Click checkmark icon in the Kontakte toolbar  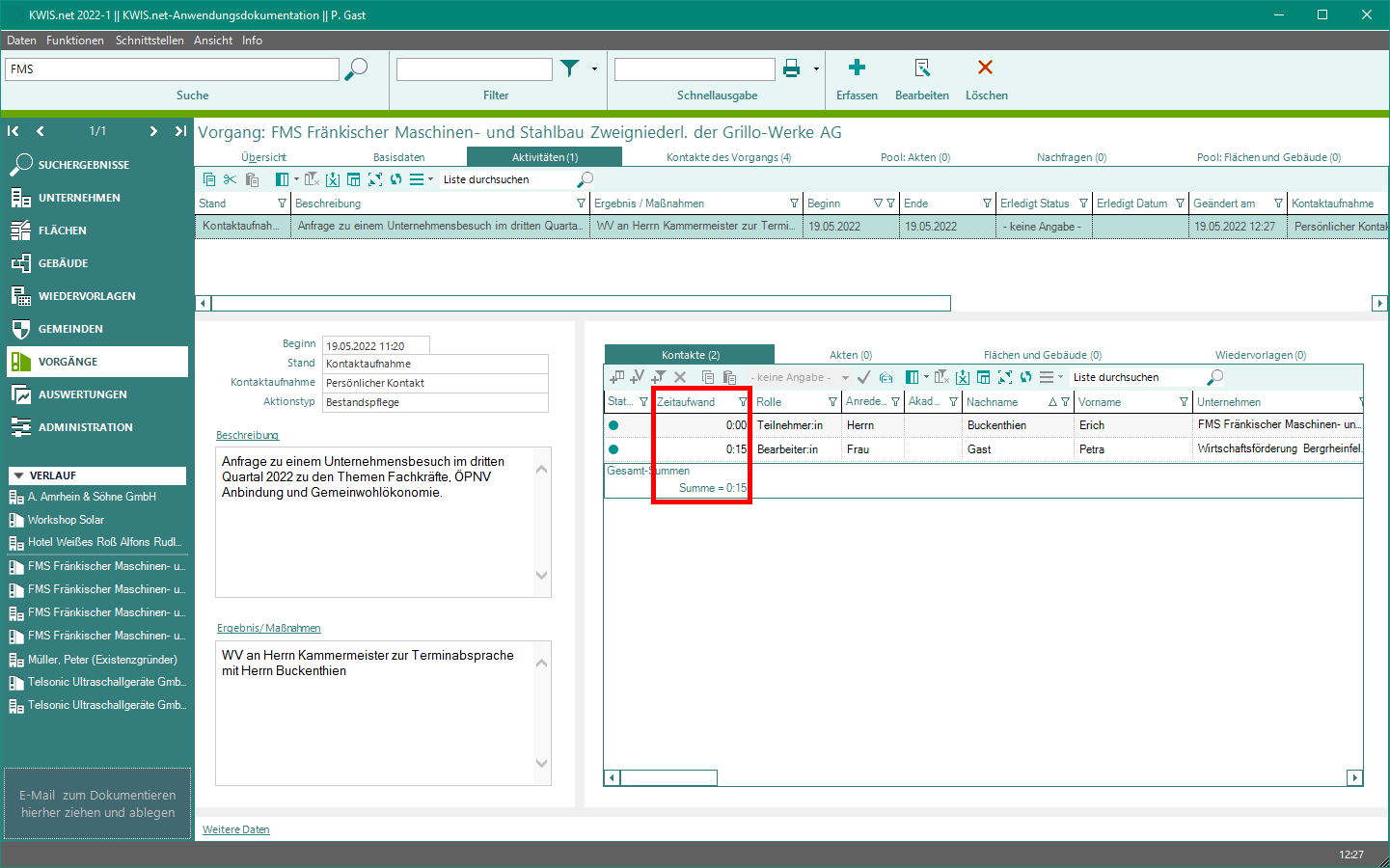tap(863, 377)
